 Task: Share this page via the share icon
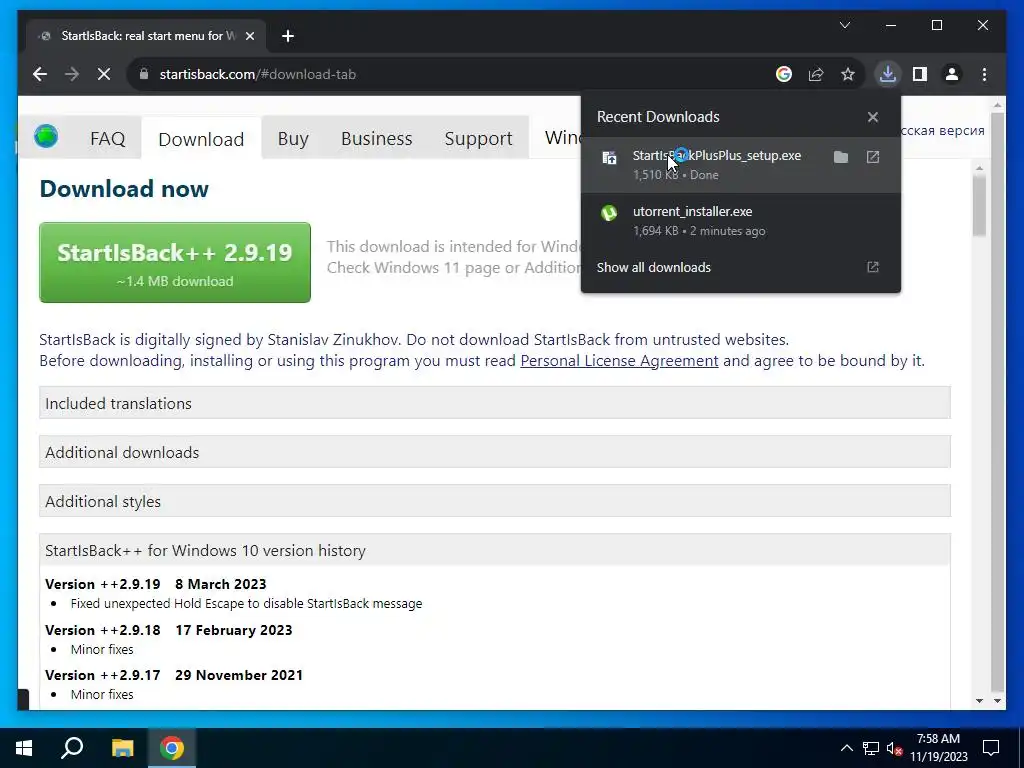816,74
